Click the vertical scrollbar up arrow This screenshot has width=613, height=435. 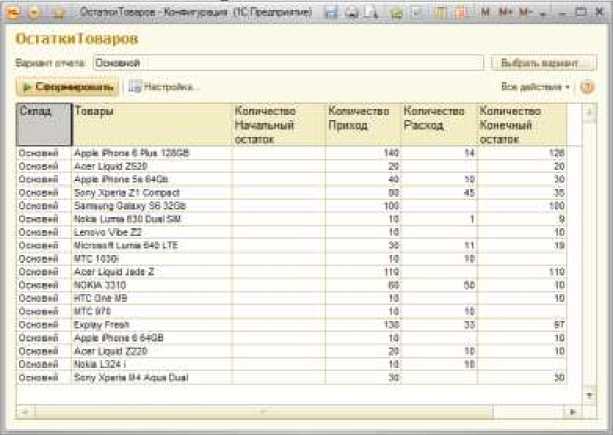coord(590,113)
